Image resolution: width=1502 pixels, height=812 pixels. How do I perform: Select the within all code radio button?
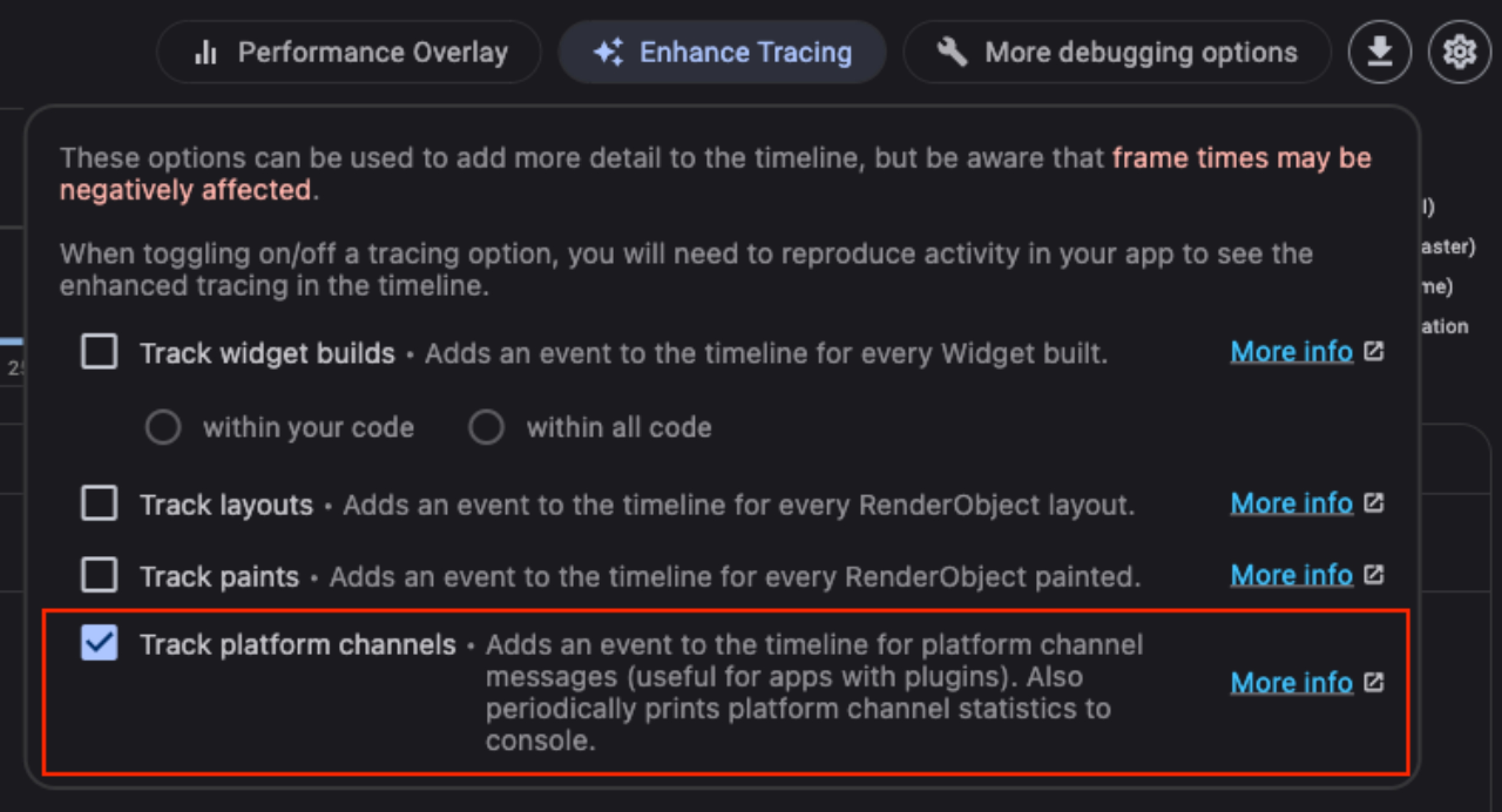tap(486, 427)
